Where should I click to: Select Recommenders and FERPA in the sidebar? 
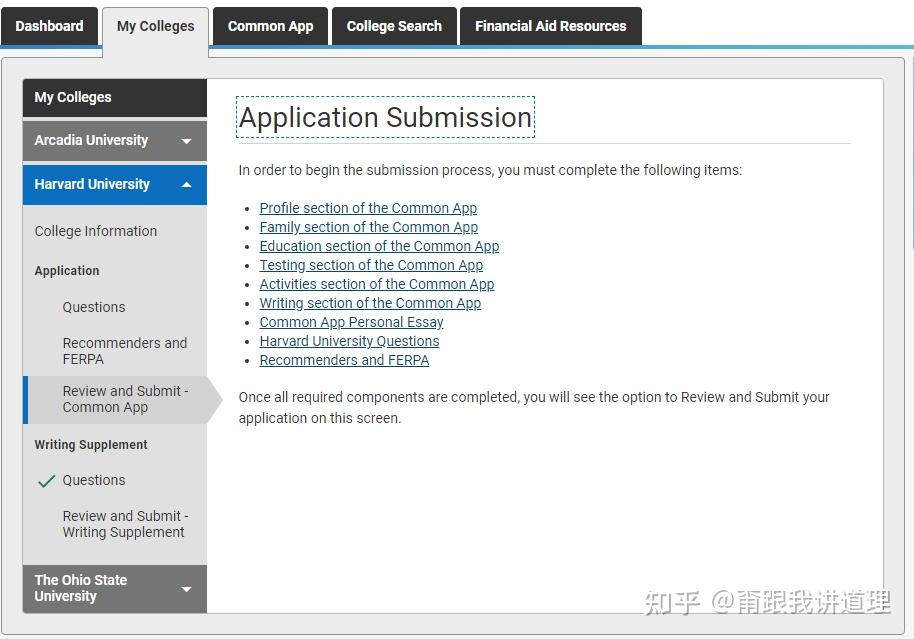[124, 351]
